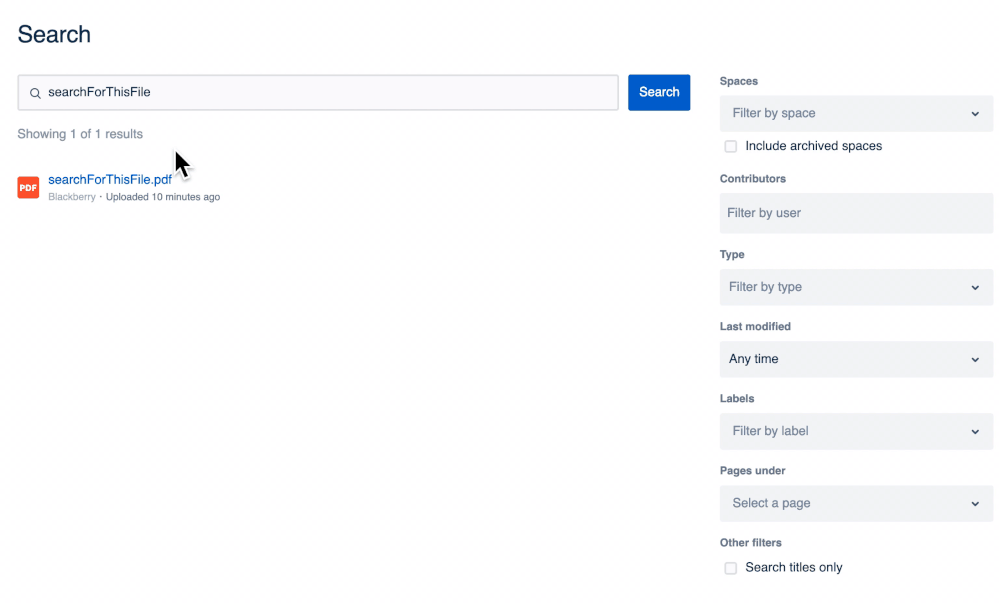Image resolution: width=999 pixels, height=603 pixels.
Task: Click the PDF file icon for searchForThisFile.pdf
Action: coord(28,187)
